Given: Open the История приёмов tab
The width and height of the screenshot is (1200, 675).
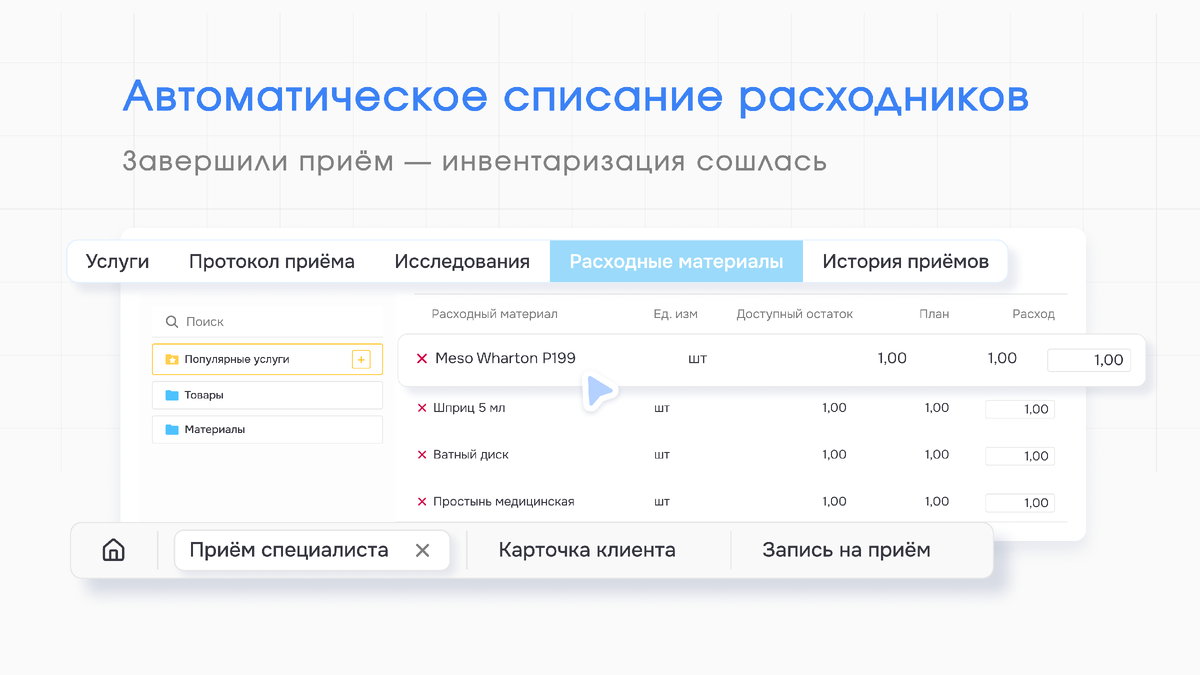Looking at the screenshot, I should tap(906, 262).
